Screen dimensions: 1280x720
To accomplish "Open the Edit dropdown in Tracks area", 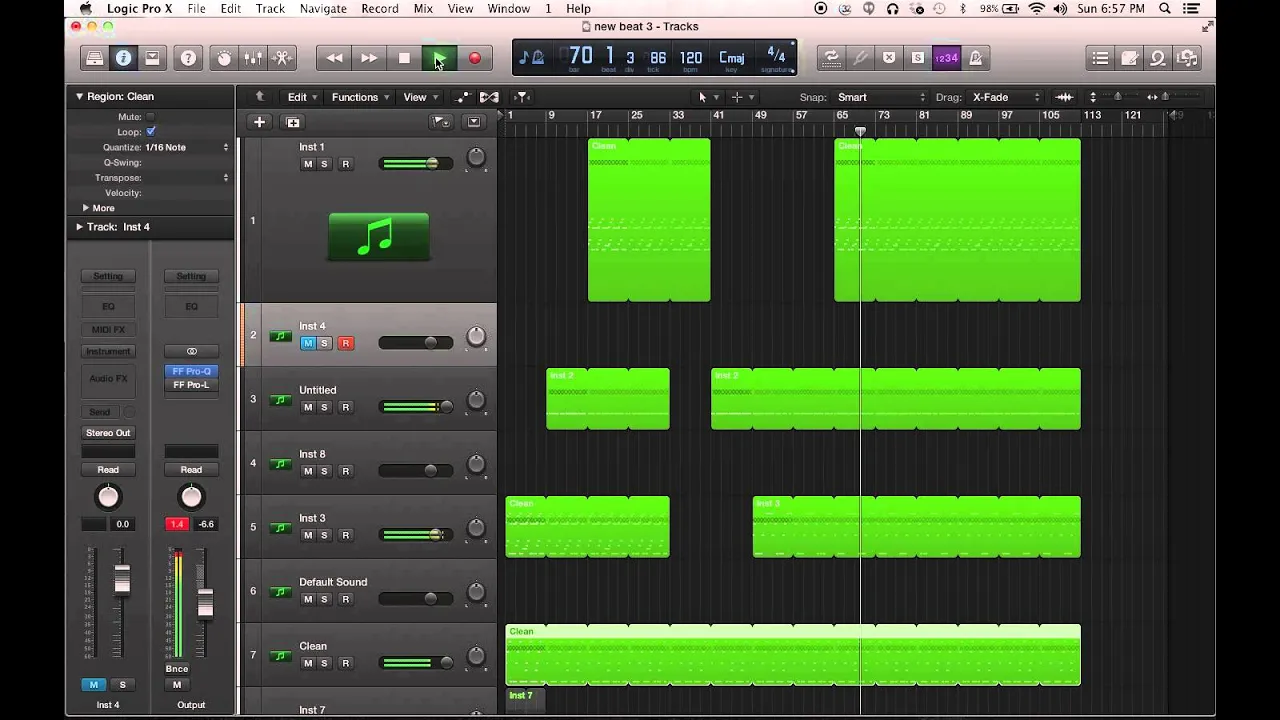I will click(302, 97).
